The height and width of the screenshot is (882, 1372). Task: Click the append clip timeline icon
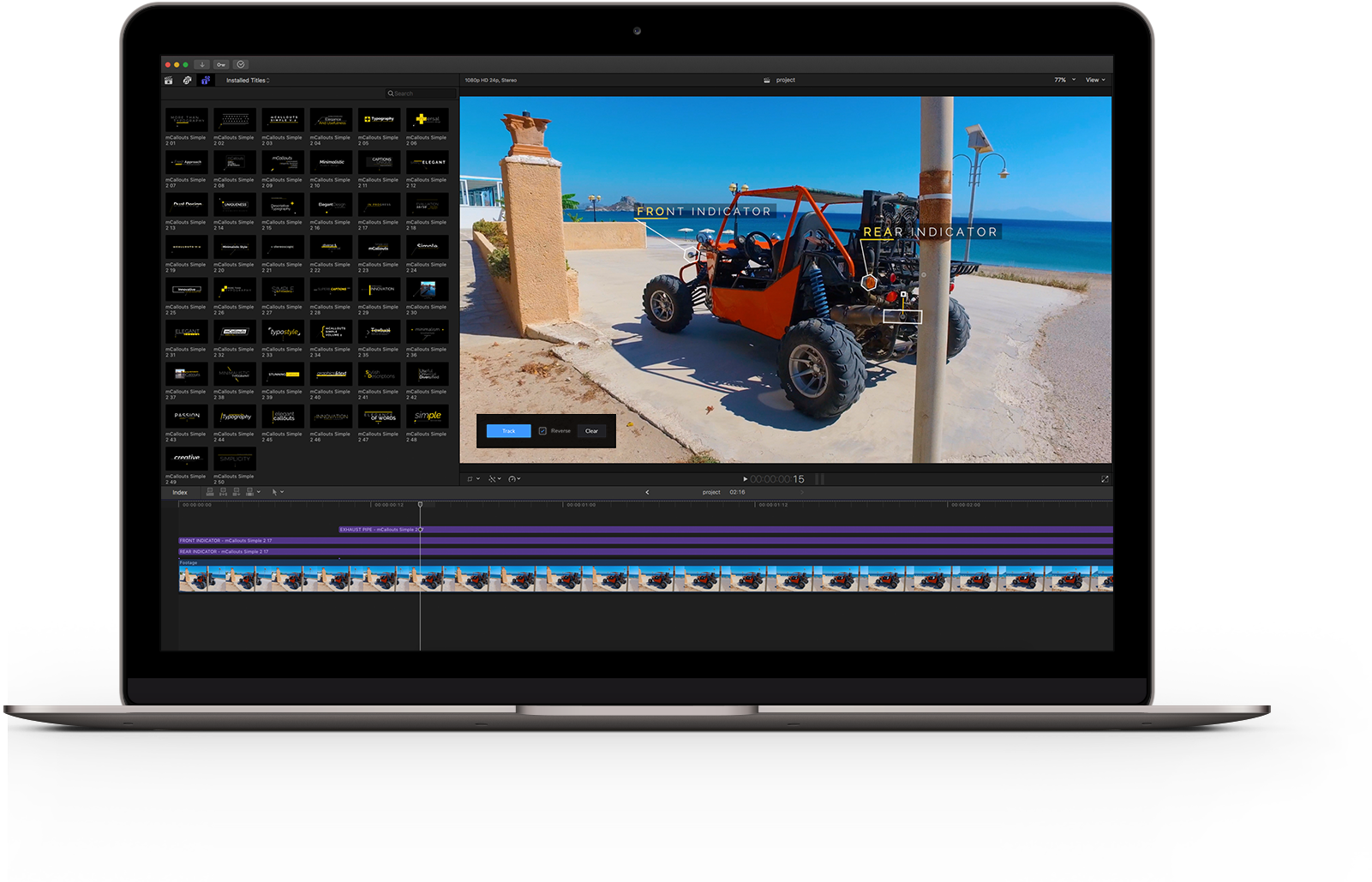236,492
